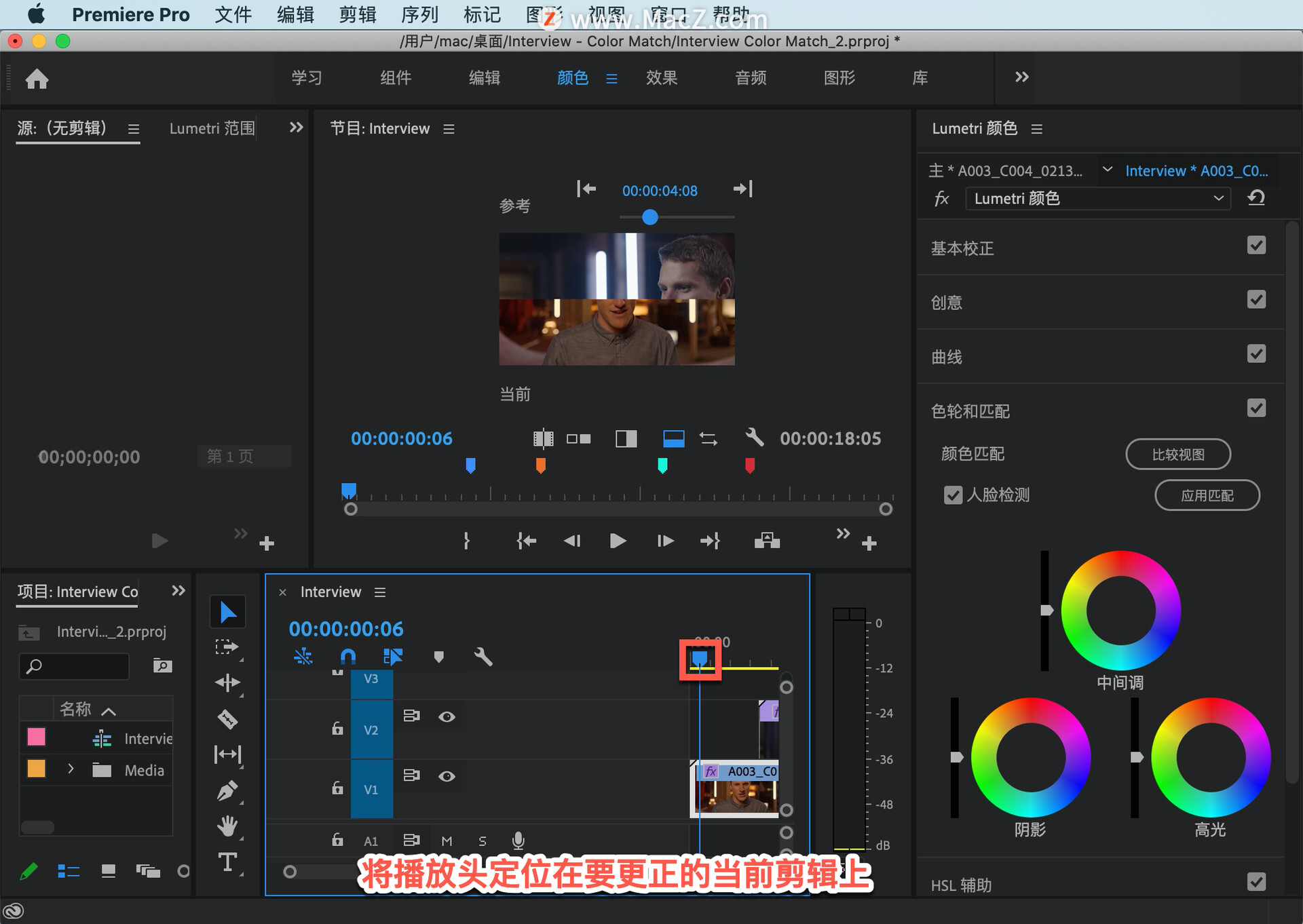This screenshot has width=1303, height=924.
Task: Select the Ripple Edit tool
Action: point(227,683)
